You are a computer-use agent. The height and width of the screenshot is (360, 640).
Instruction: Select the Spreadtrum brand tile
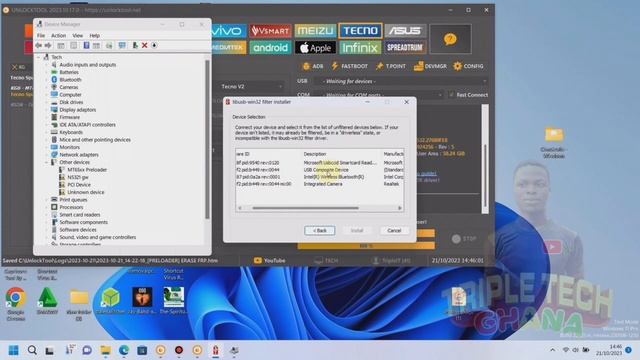point(404,48)
